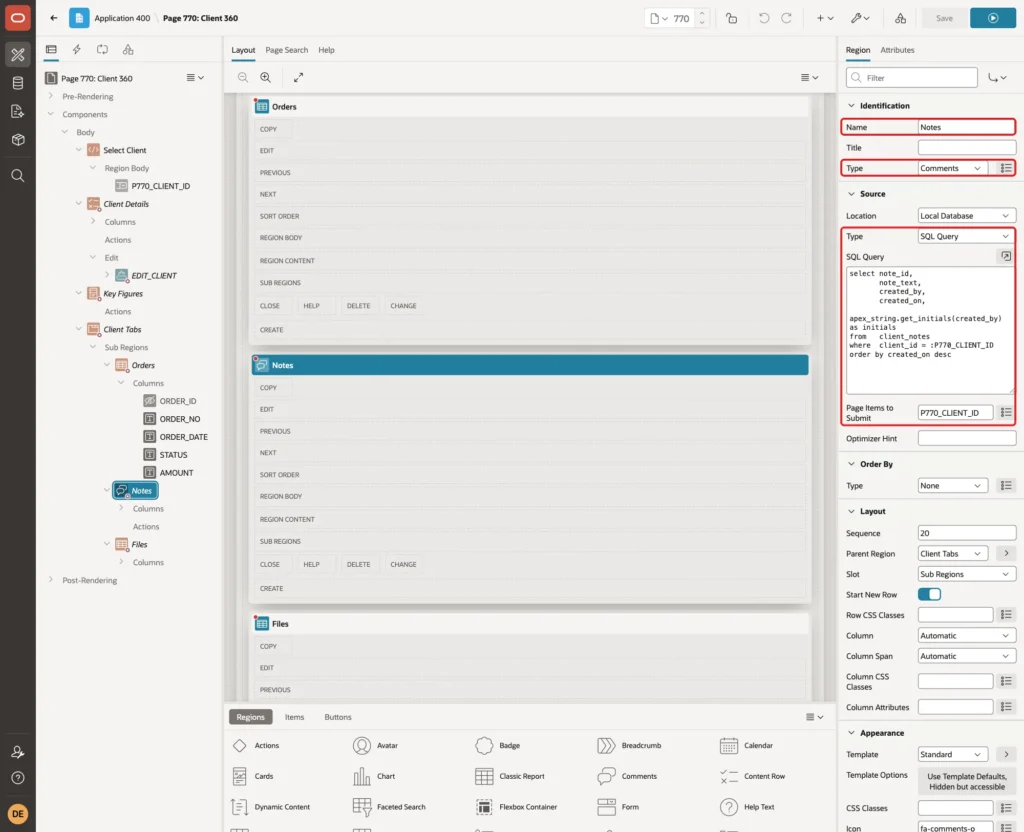Open SQL Query code editor icon
1024x832 pixels.
(x=1006, y=257)
